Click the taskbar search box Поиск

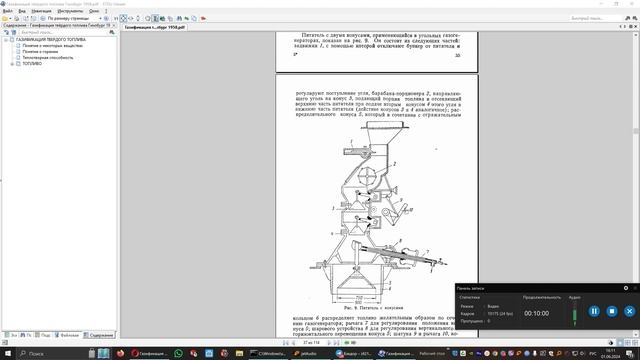coord(51,353)
